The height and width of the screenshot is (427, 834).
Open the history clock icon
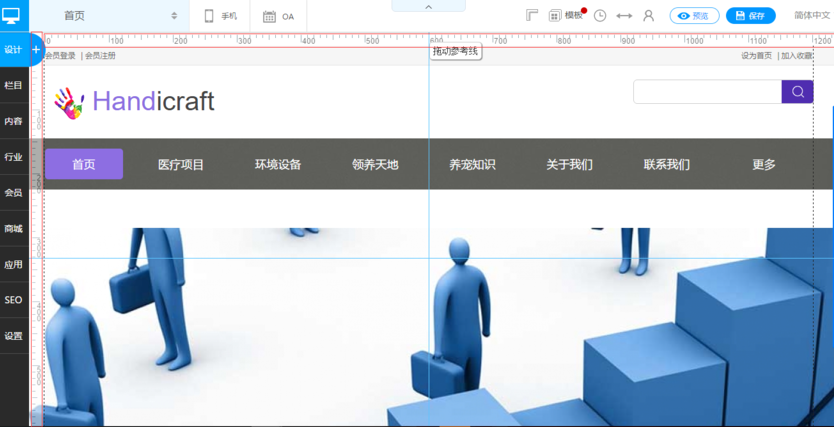[600, 15]
